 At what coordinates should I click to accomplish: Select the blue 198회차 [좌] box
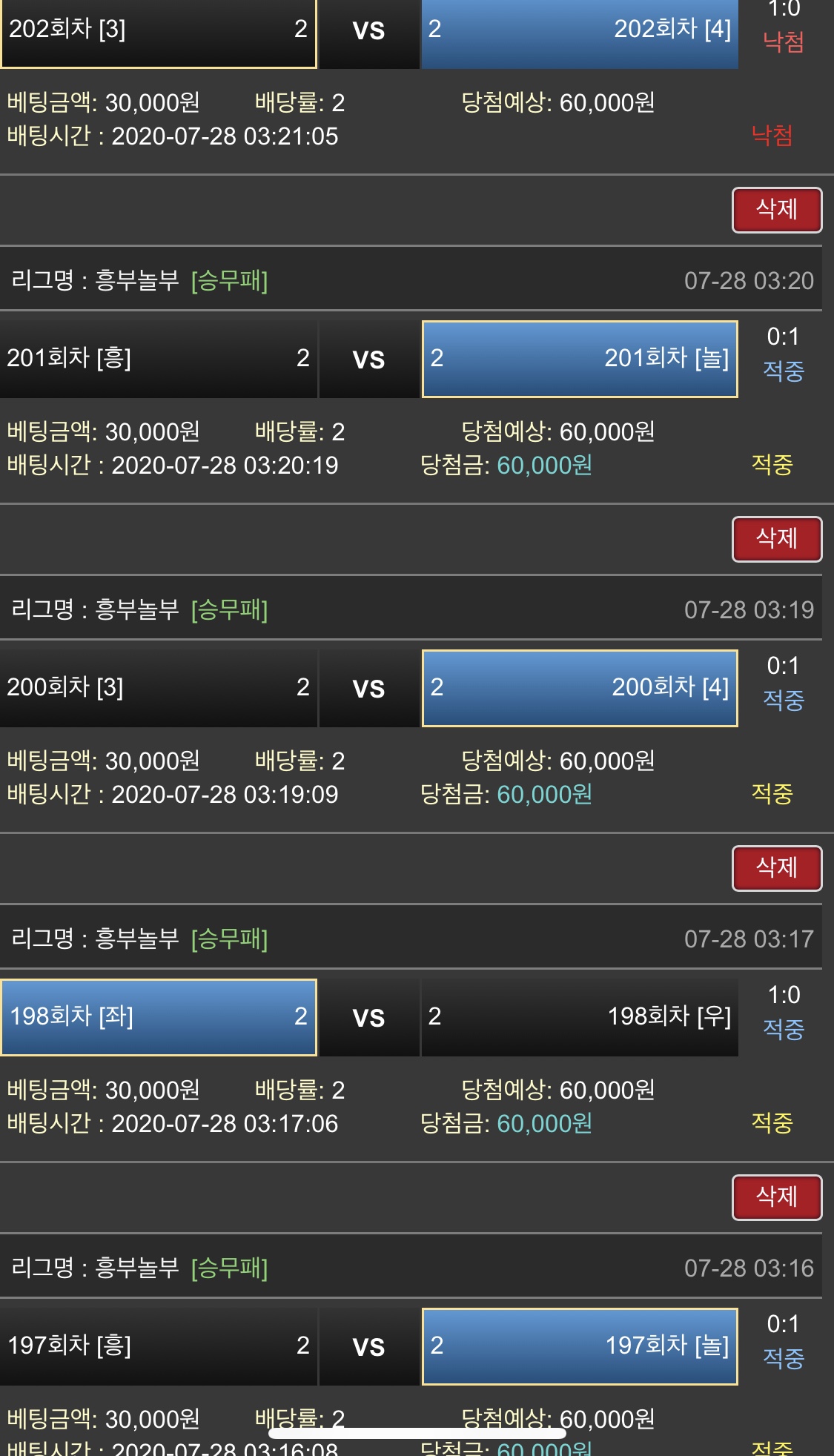coord(158,1017)
